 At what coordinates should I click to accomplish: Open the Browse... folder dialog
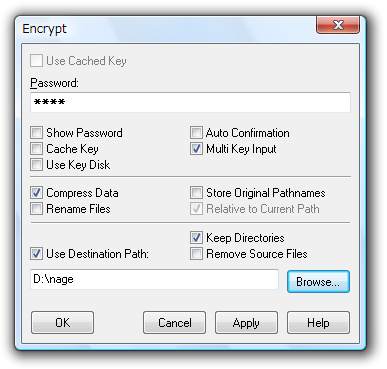[x=318, y=282]
